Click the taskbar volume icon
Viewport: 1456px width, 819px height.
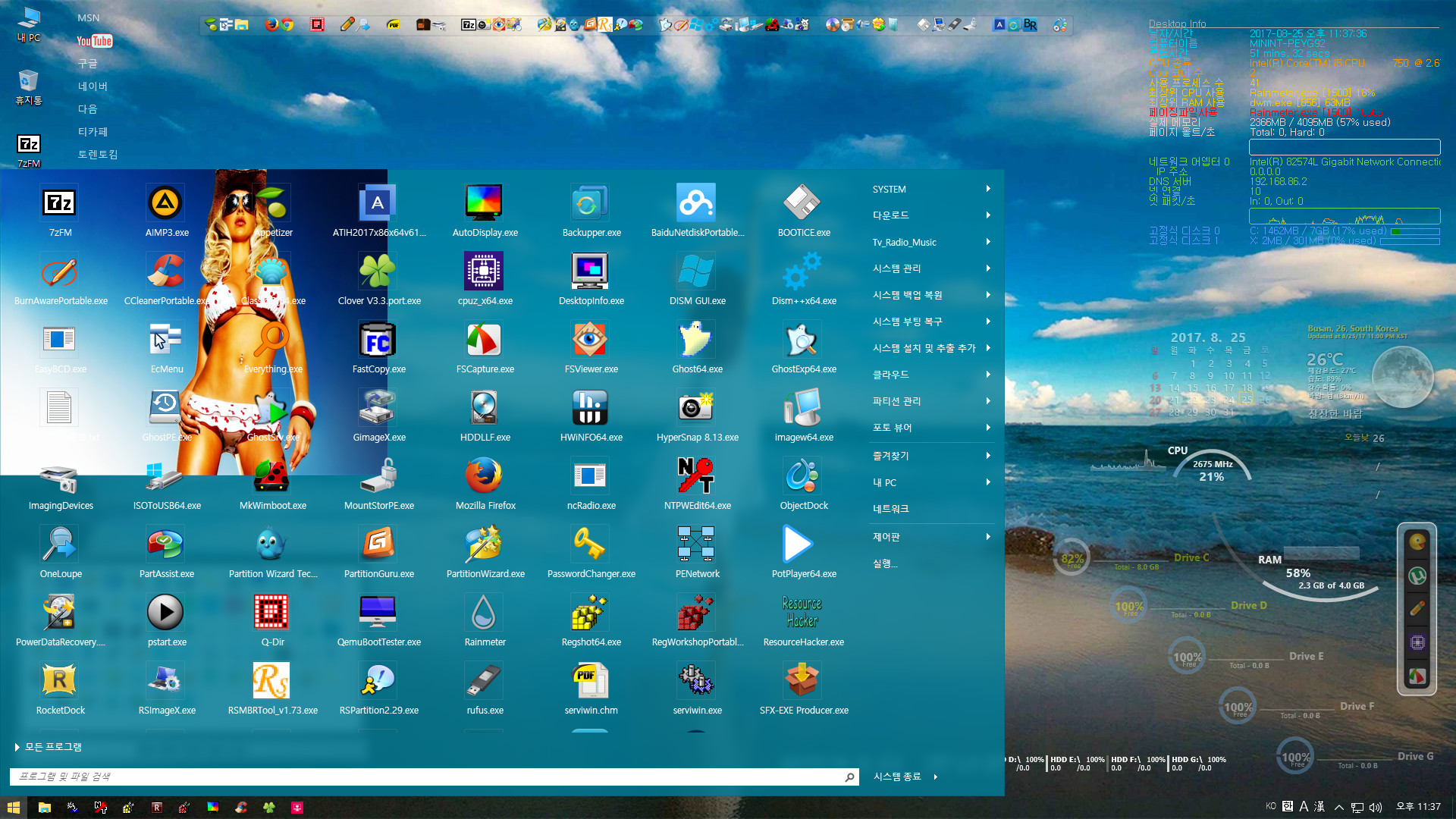coord(1376,807)
